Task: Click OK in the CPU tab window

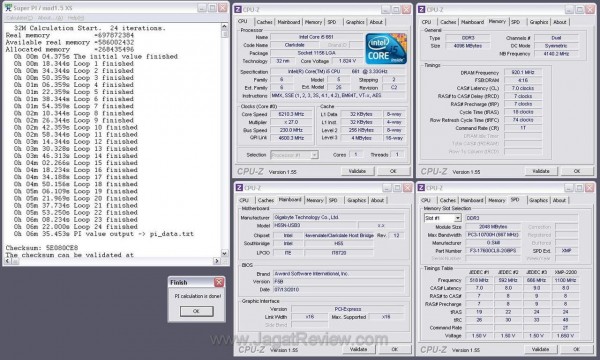Action: pos(393,171)
